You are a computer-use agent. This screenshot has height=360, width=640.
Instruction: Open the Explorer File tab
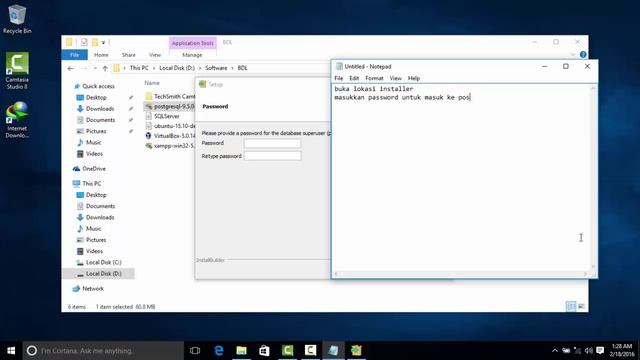click(75, 55)
